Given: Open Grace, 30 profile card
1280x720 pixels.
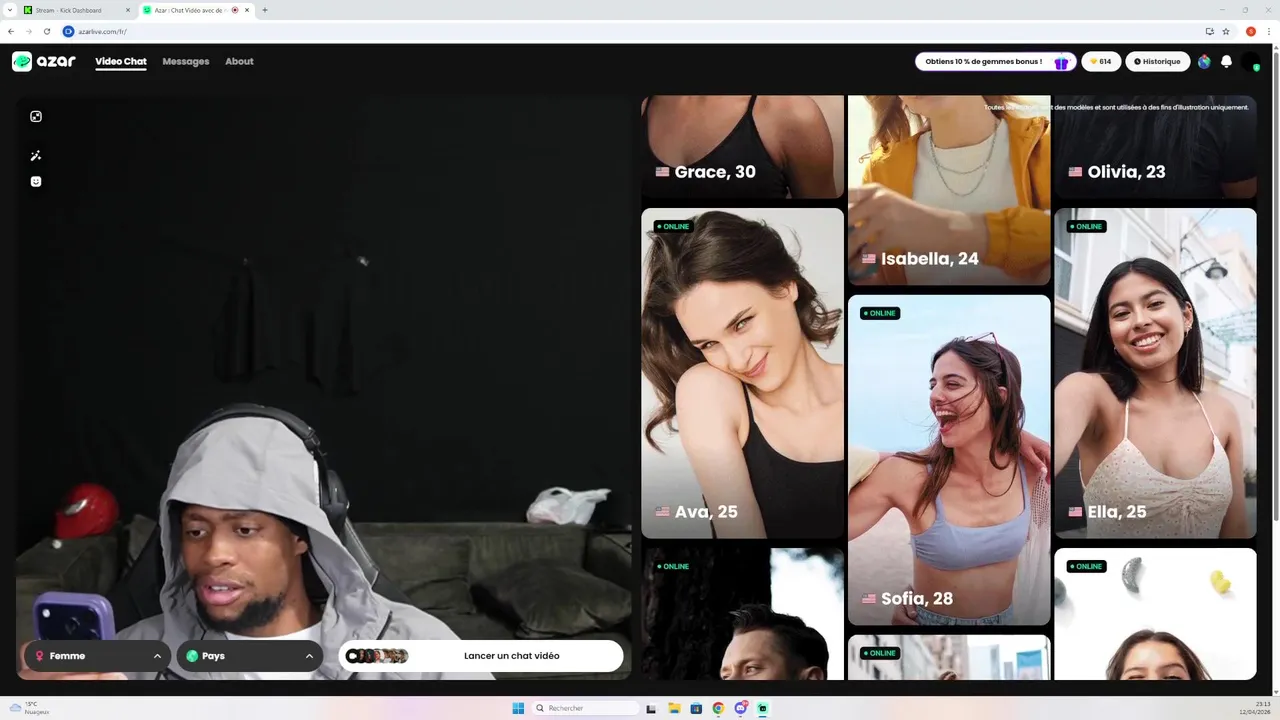Looking at the screenshot, I should click(742, 147).
